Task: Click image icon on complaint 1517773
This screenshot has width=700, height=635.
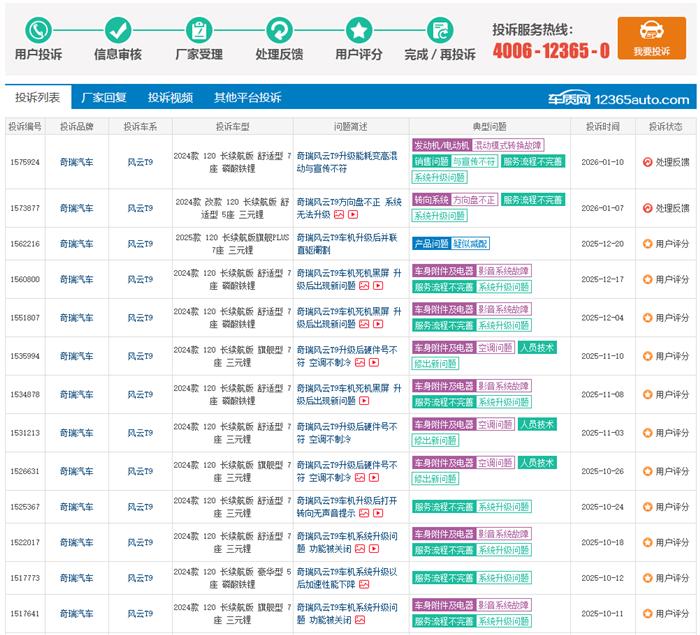Action: (363, 584)
